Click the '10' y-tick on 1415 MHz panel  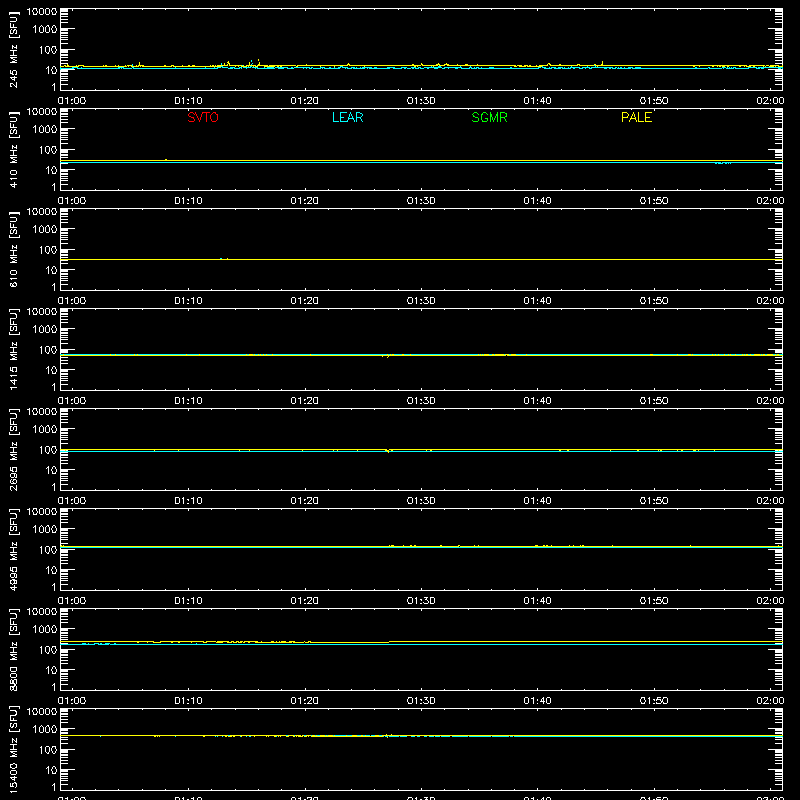tap(51, 370)
